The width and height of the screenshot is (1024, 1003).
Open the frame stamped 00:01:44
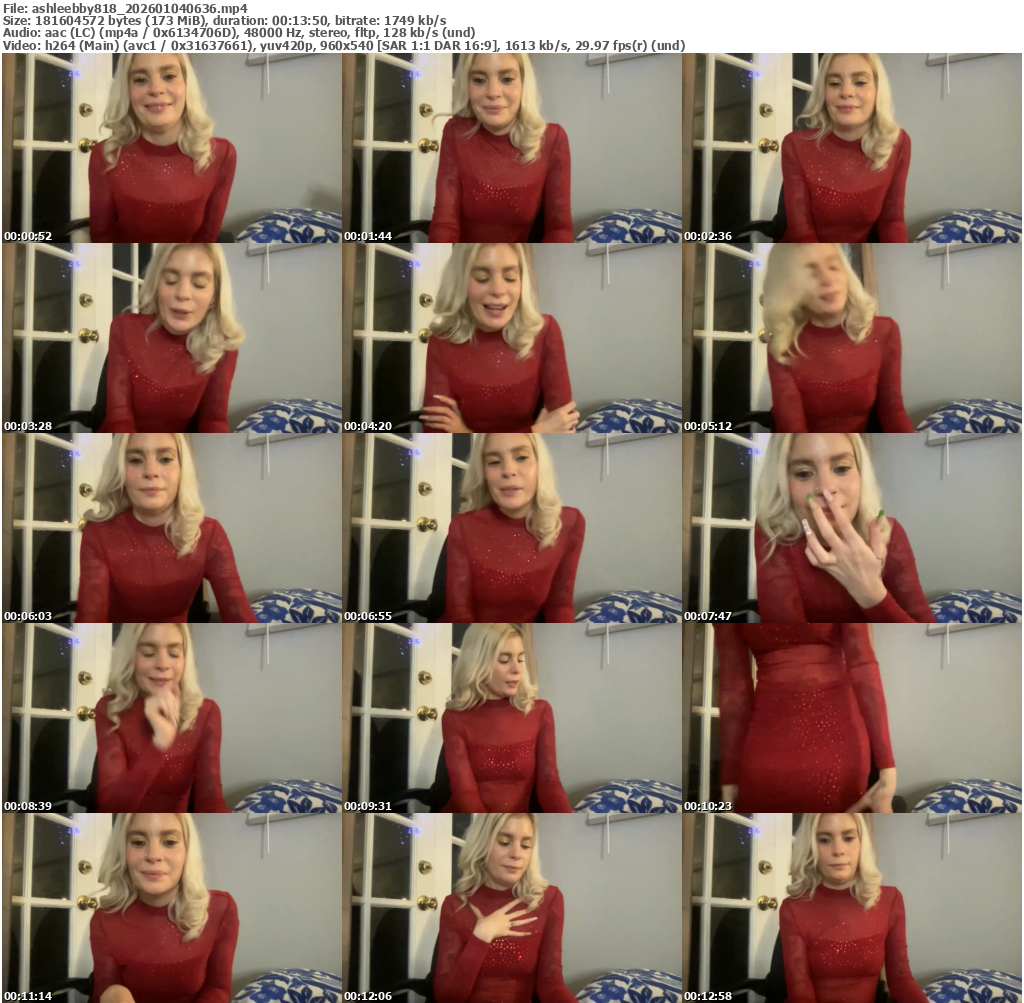click(512, 148)
